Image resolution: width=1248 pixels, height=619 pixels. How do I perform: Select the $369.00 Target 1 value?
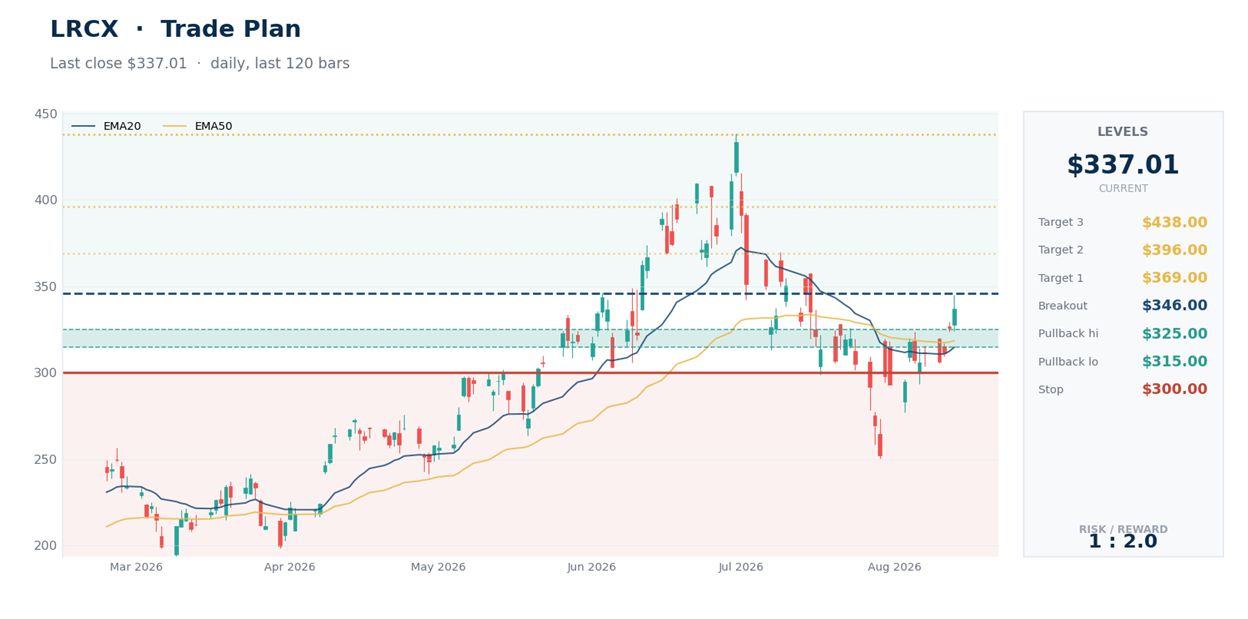pyautogui.click(x=1174, y=278)
